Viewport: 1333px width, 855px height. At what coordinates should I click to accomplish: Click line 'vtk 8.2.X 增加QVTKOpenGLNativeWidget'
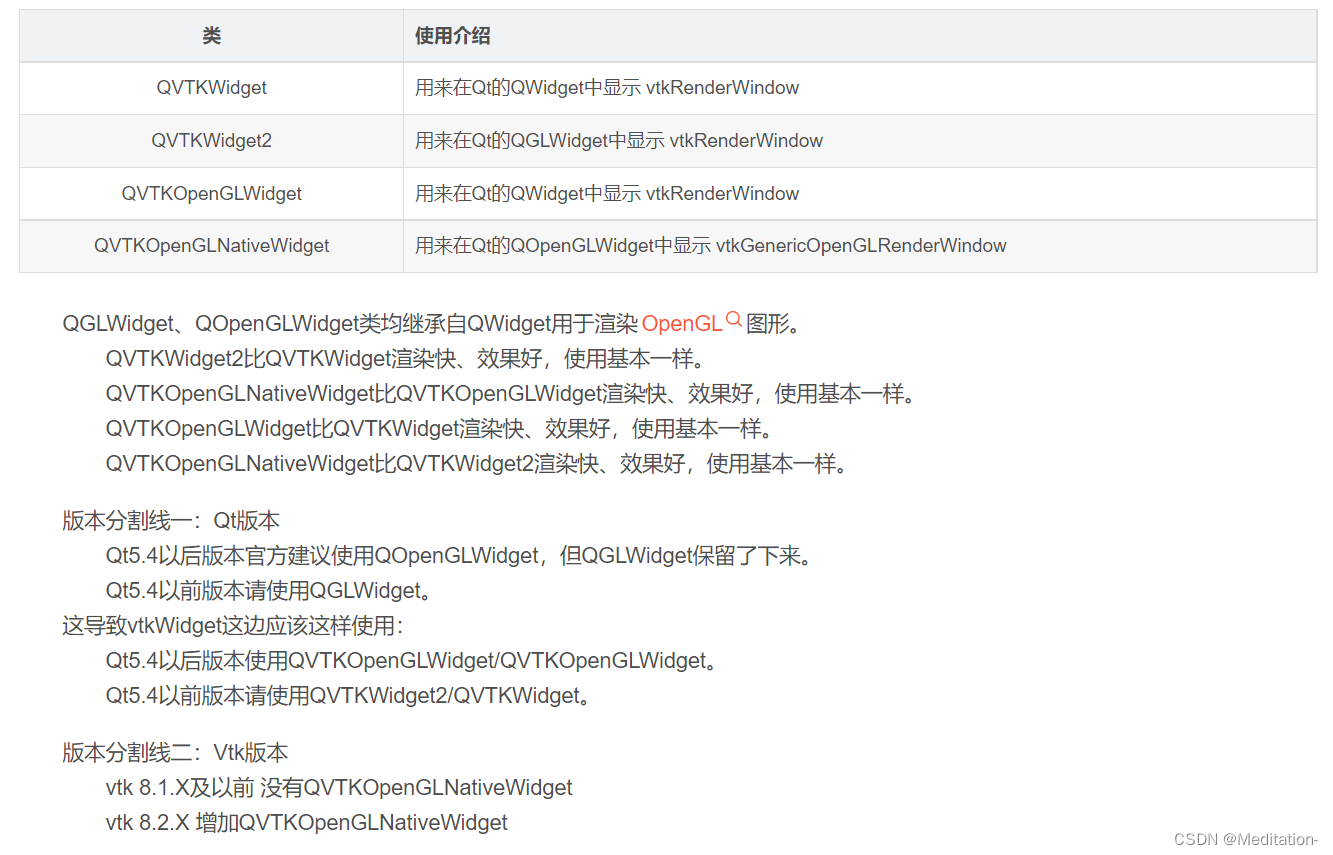click(x=307, y=823)
